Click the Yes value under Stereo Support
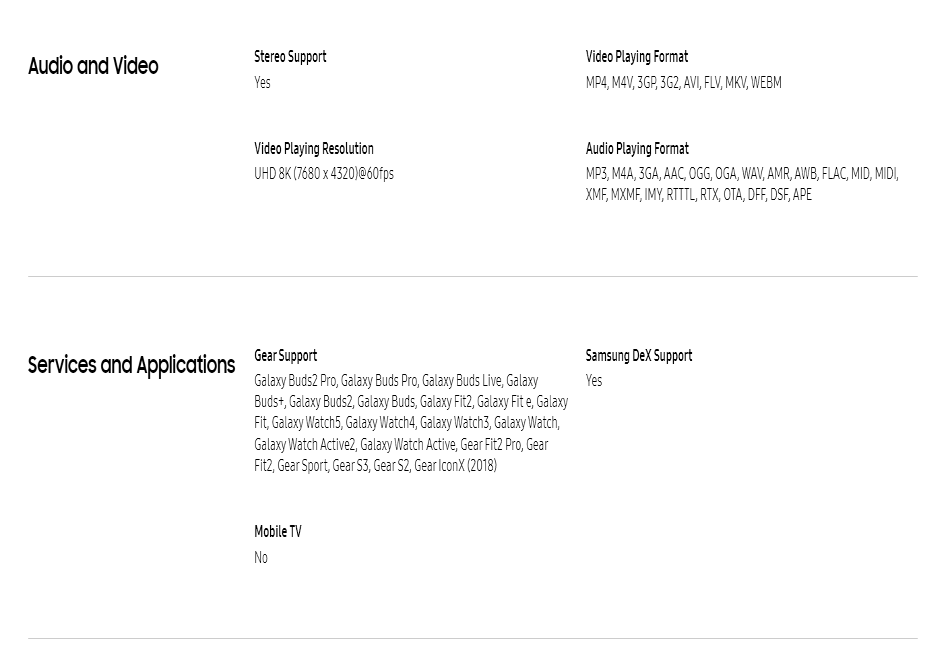Screen dimensions: 950x653 coord(262,82)
